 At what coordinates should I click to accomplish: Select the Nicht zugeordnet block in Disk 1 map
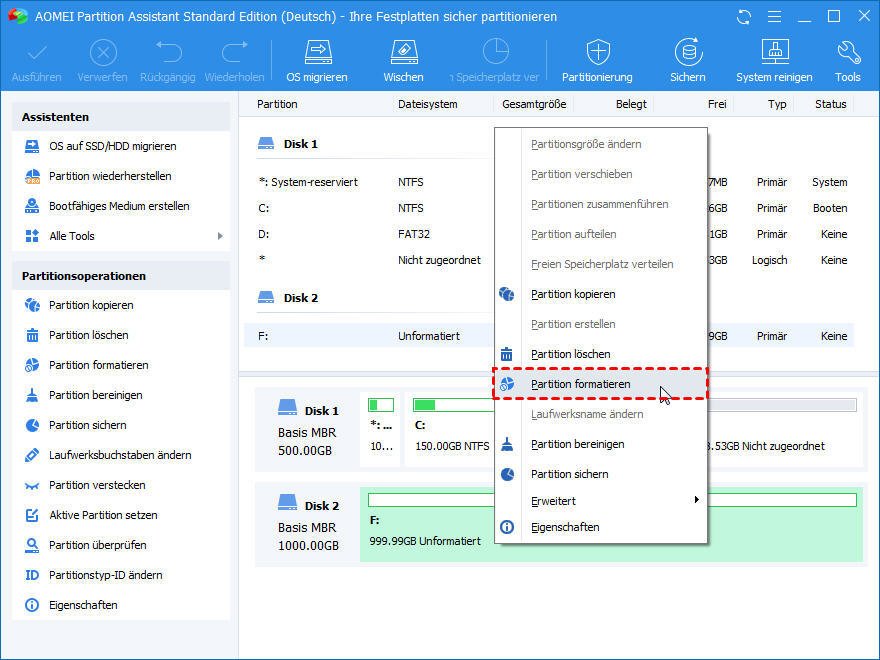[783, 428]
